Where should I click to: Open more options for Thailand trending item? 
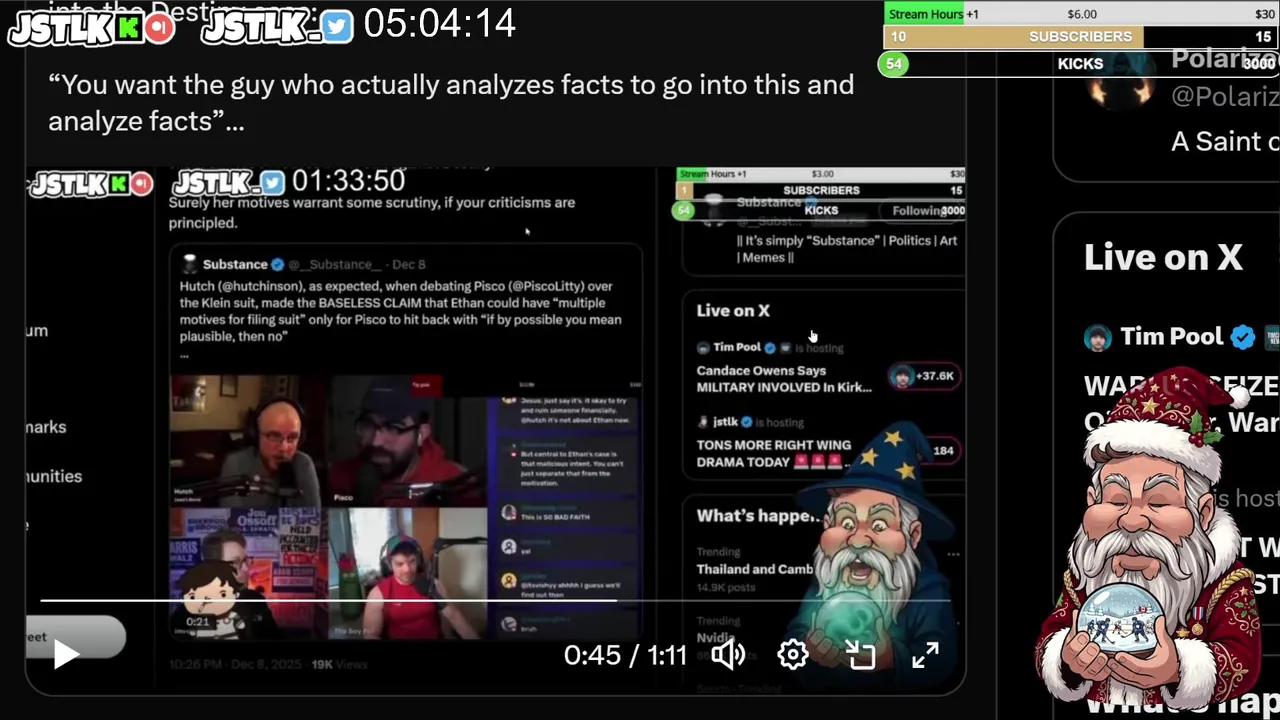[953, 553]
